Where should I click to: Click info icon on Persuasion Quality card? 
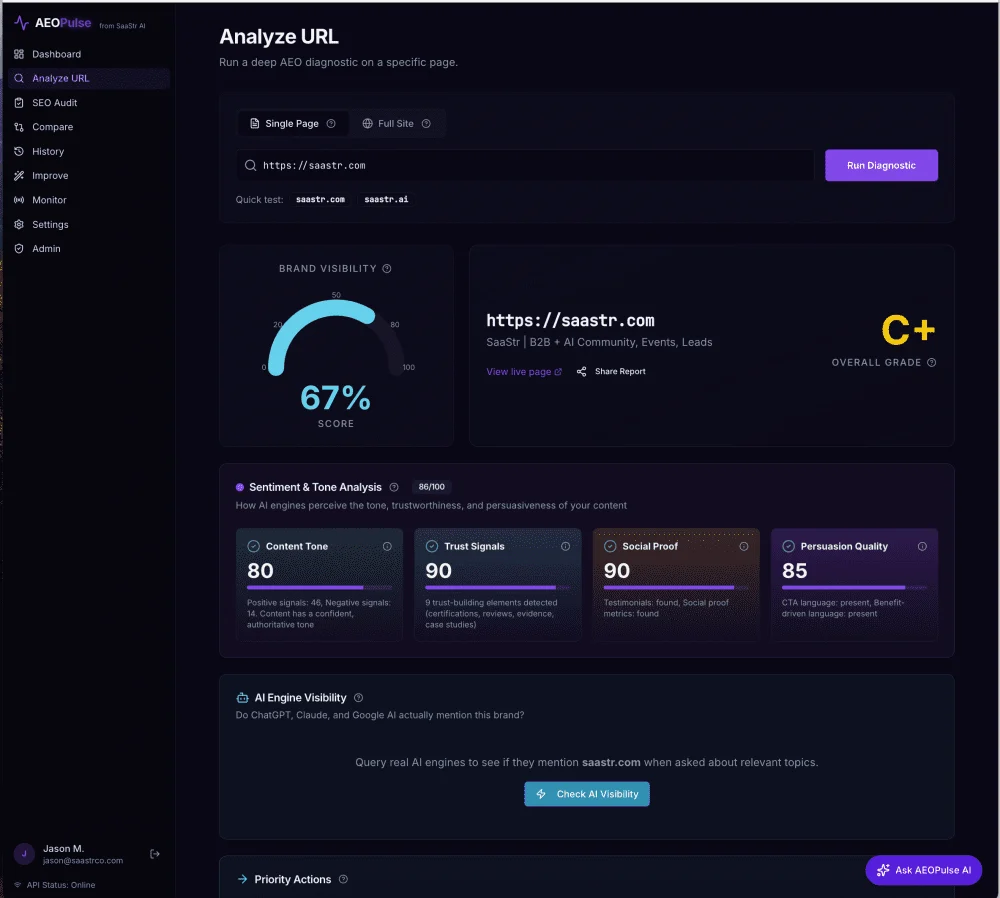(922, 547)
